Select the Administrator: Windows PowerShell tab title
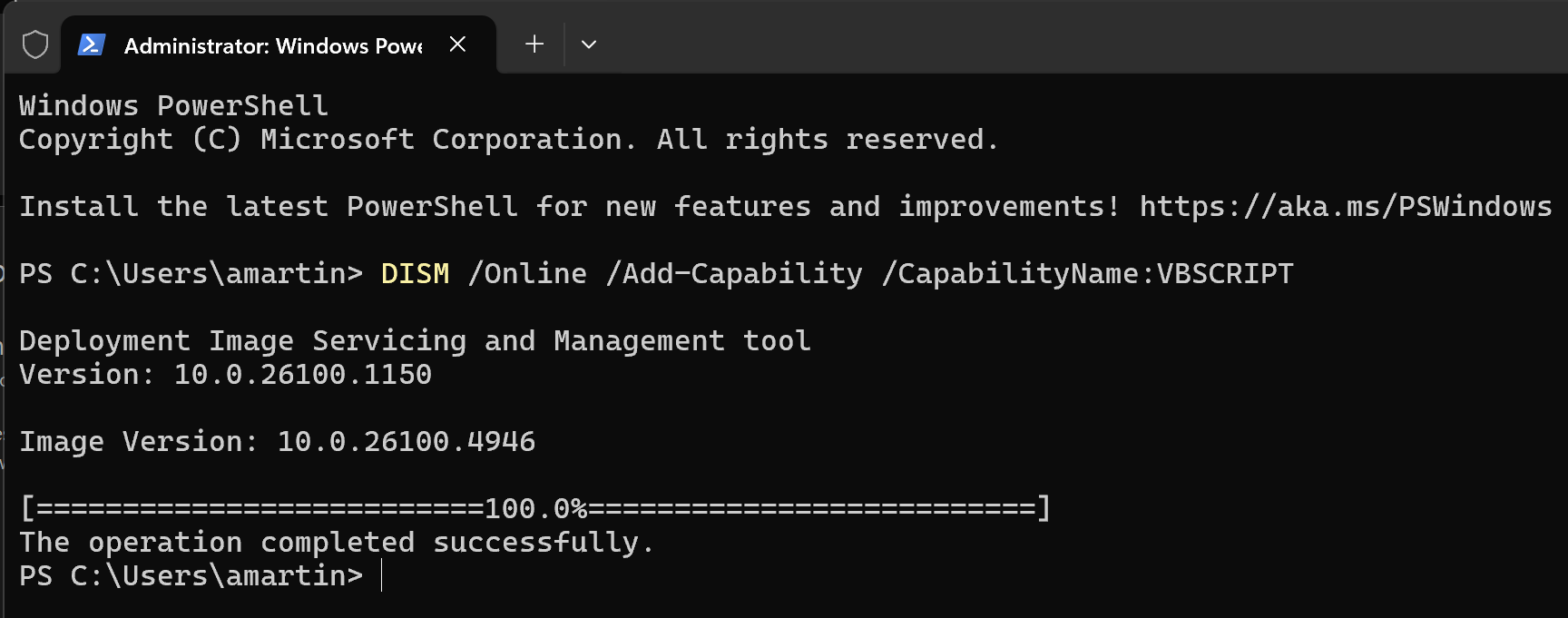 pyautogui.click(x=272, y=45)
